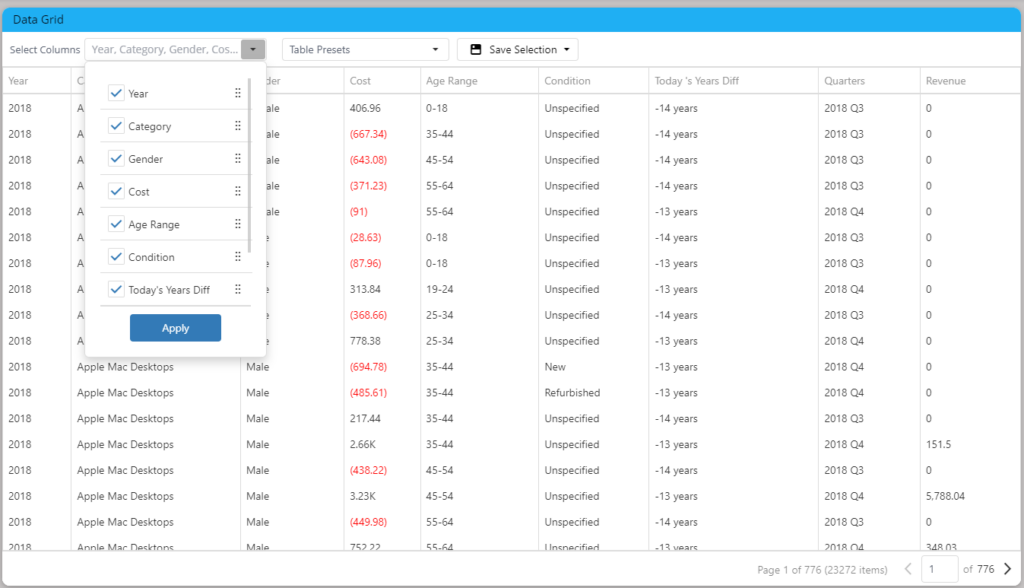
Task: Disable the Today's Years Diff column
Action: (117, 290)
